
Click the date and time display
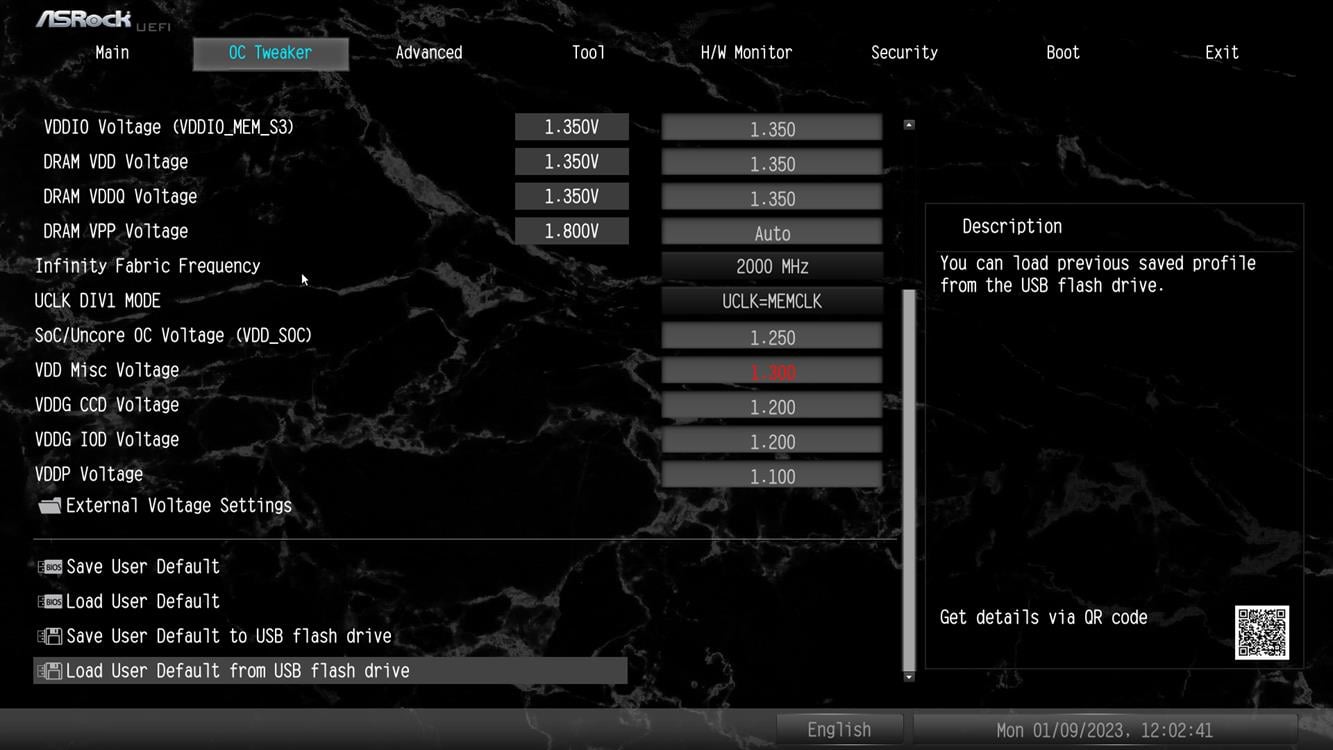[x=1104, y=730]
